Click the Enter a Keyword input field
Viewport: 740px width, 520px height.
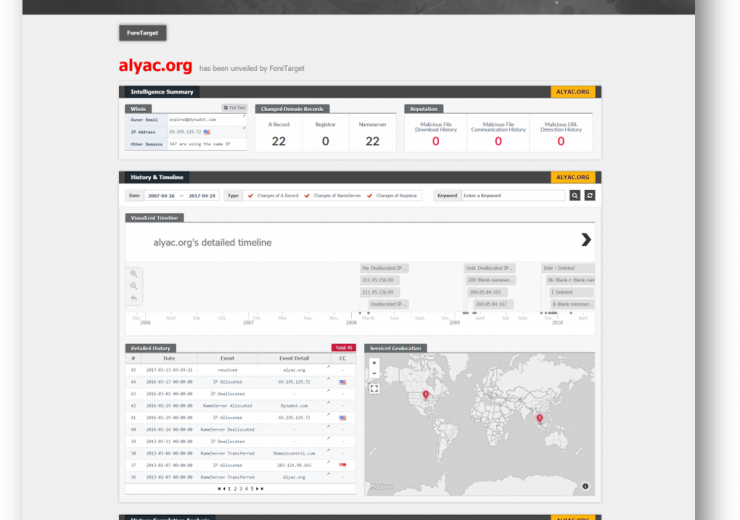click(x=513, y=195)
